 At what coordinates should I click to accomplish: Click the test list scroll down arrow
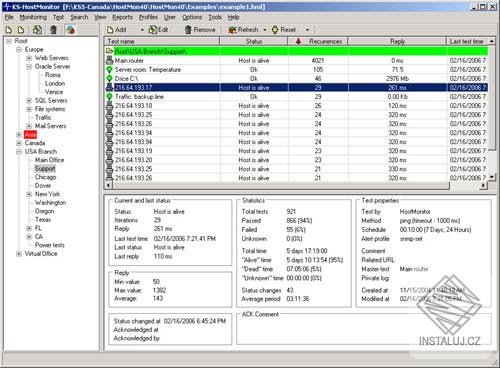pyautogui.click(x=492, y=177)
